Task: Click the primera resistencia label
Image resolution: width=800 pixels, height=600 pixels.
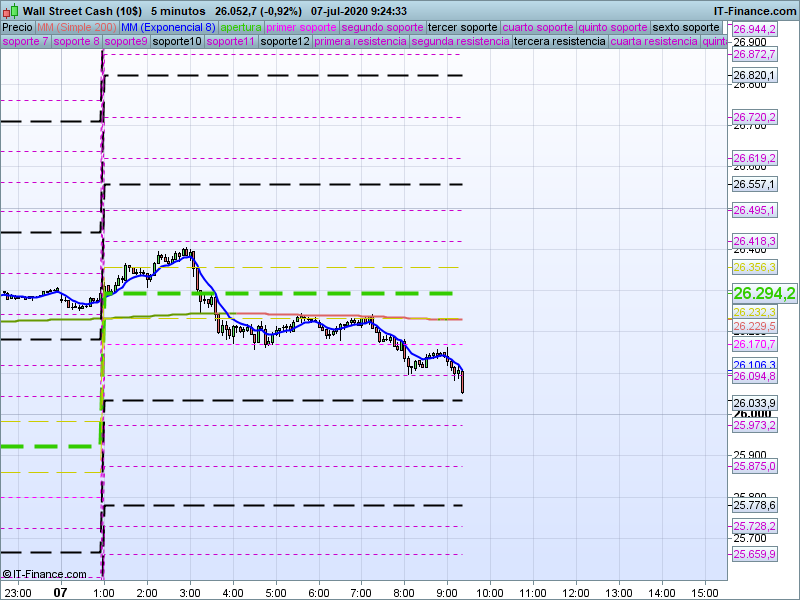Action: 360,42
